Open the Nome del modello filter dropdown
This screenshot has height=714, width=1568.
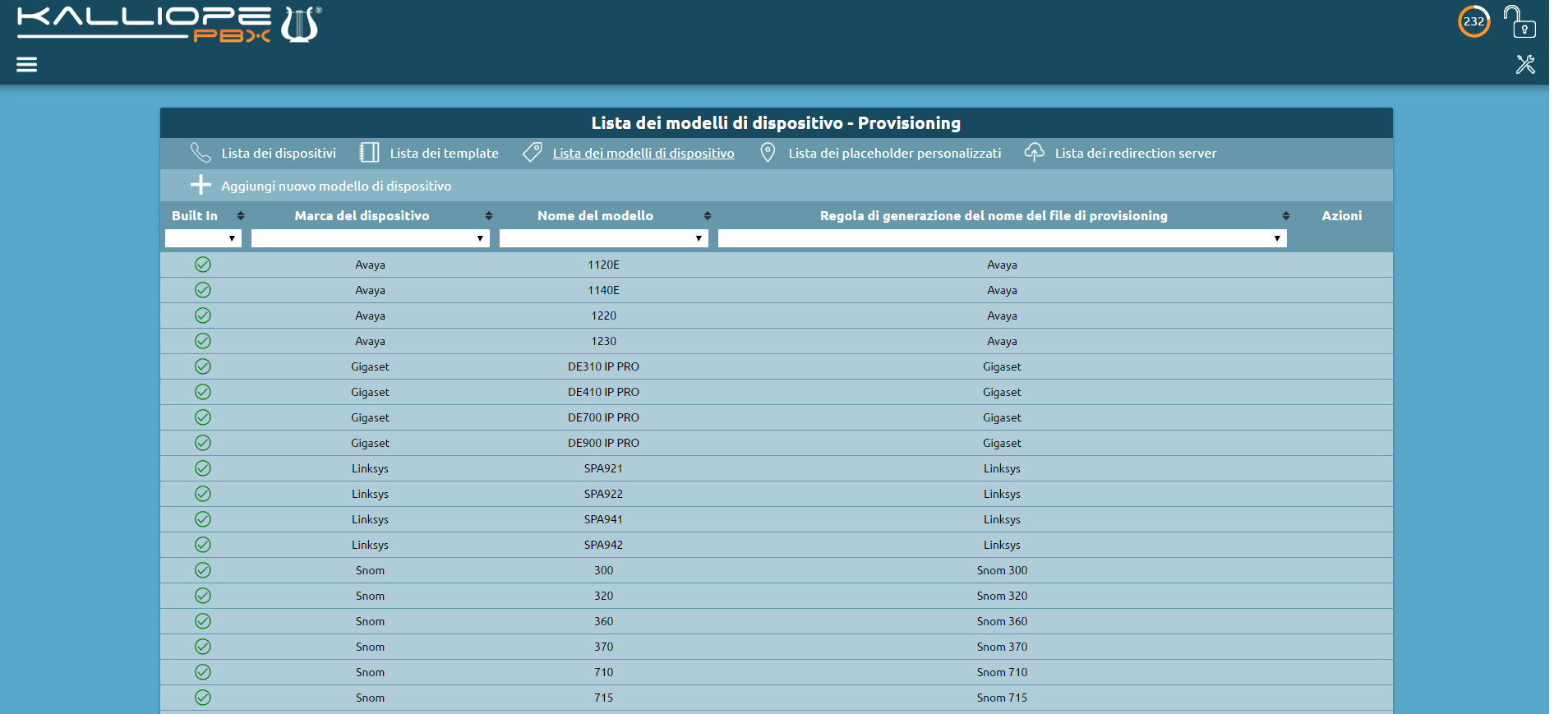pos(604,238)
